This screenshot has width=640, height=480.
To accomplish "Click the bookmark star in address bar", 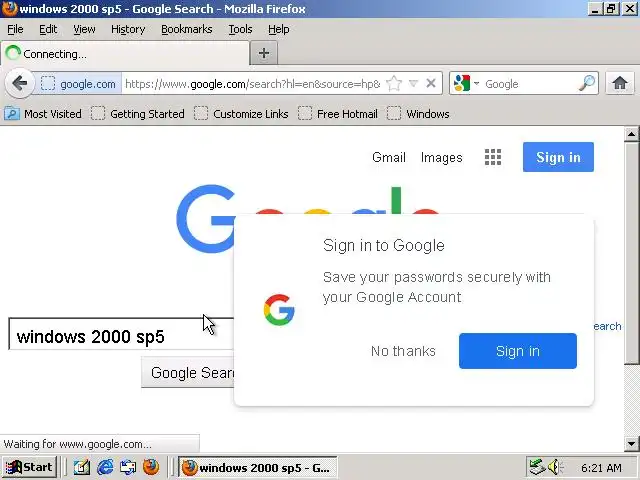I will click(393, 84).
